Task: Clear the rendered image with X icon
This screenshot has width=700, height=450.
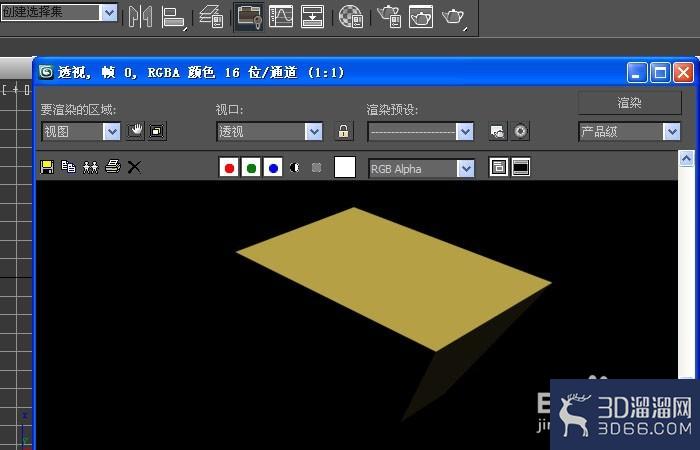Action: coord(134,167)
